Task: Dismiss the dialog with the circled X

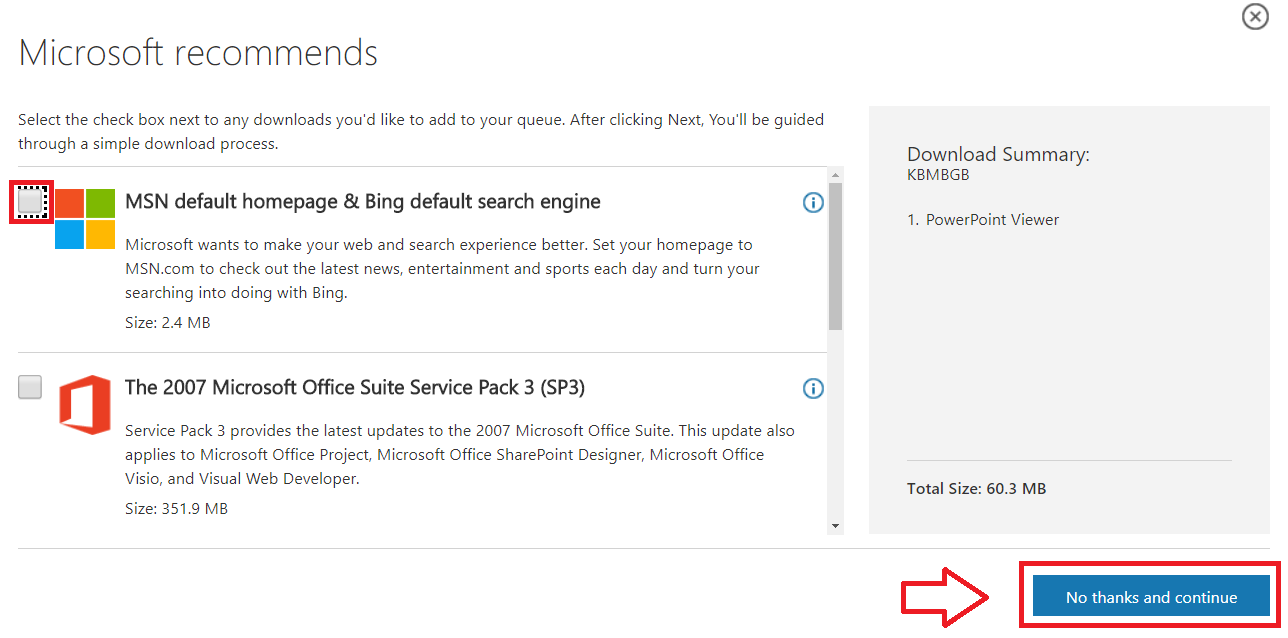Action: (1255, 16)
